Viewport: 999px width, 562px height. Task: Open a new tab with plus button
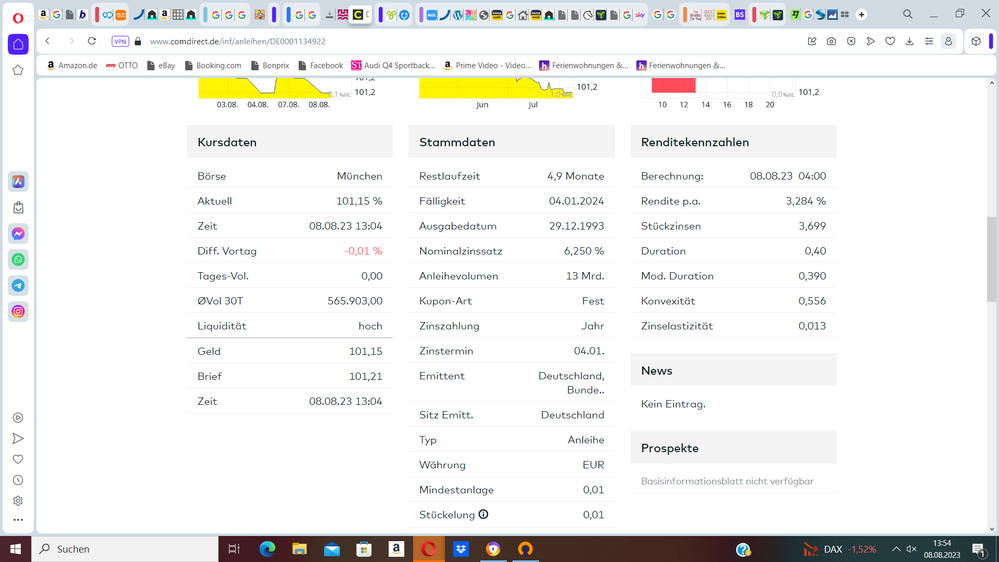click(861, 15)
